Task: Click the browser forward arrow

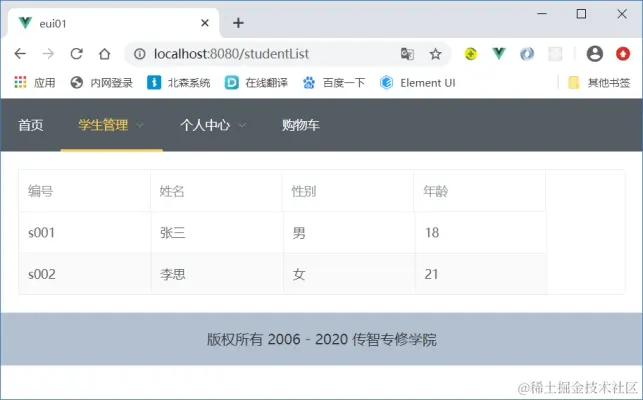Action: click(x=48, y=54)
